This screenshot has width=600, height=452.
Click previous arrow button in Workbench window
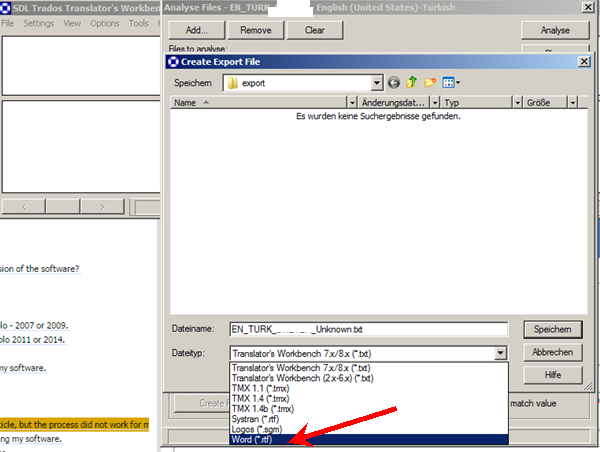(x=24, y=207)
